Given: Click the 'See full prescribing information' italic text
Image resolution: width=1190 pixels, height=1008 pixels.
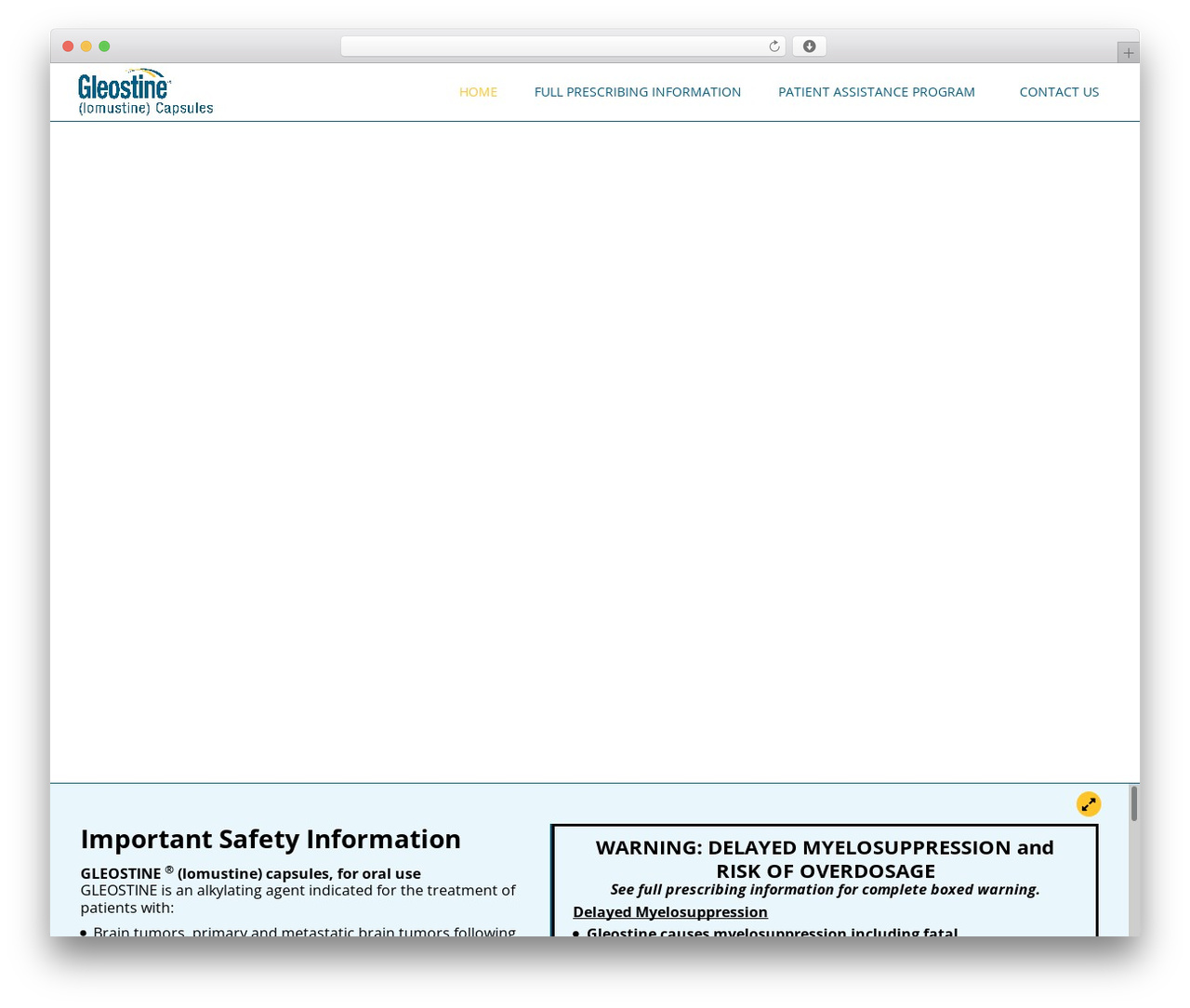Looking at the screenshot, I should (x=825, y=890).
